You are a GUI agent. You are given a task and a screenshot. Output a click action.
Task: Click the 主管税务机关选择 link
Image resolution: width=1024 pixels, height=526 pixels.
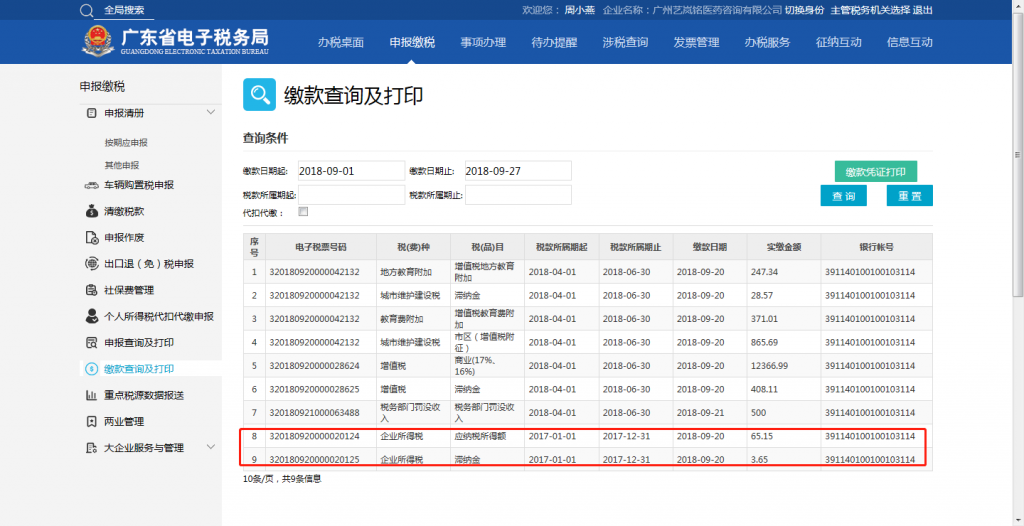pyautogui.click(x=870, y=10)
